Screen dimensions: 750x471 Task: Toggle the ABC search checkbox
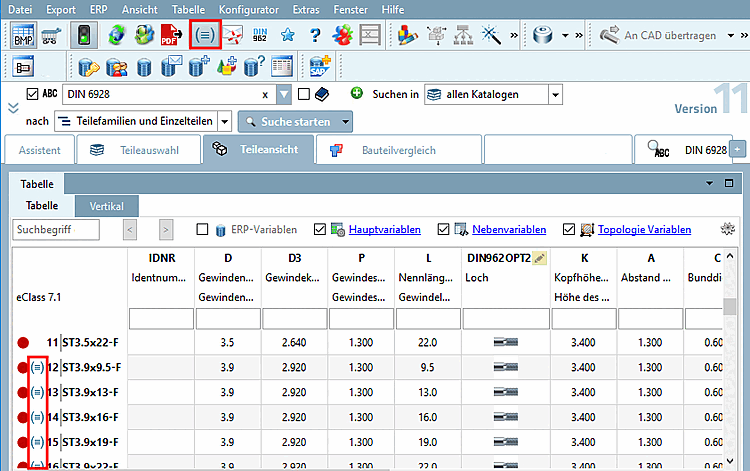pyautogui.click(x=32, y=94)
